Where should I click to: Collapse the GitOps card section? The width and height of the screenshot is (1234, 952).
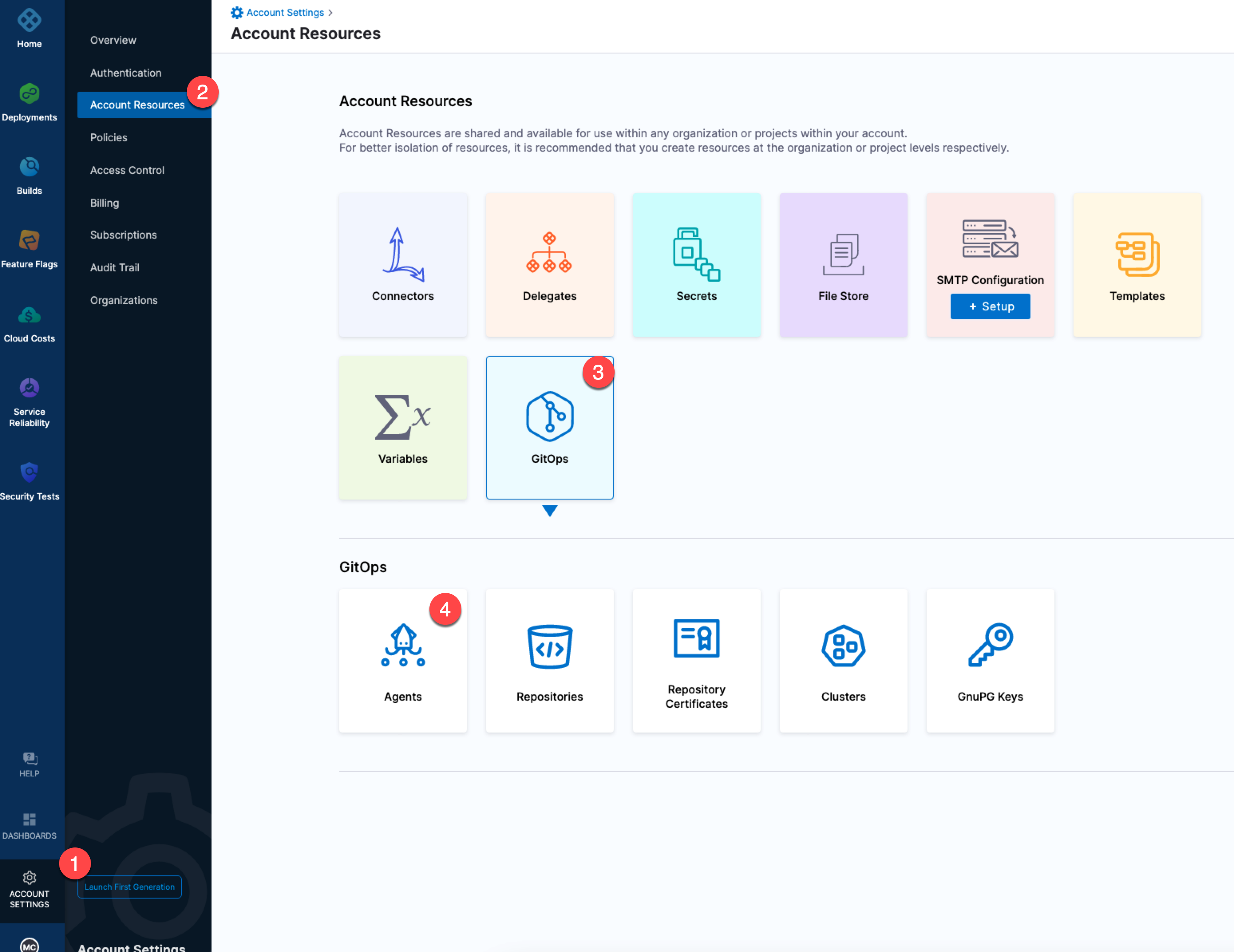pyautogui.click(x=549, y=428)
